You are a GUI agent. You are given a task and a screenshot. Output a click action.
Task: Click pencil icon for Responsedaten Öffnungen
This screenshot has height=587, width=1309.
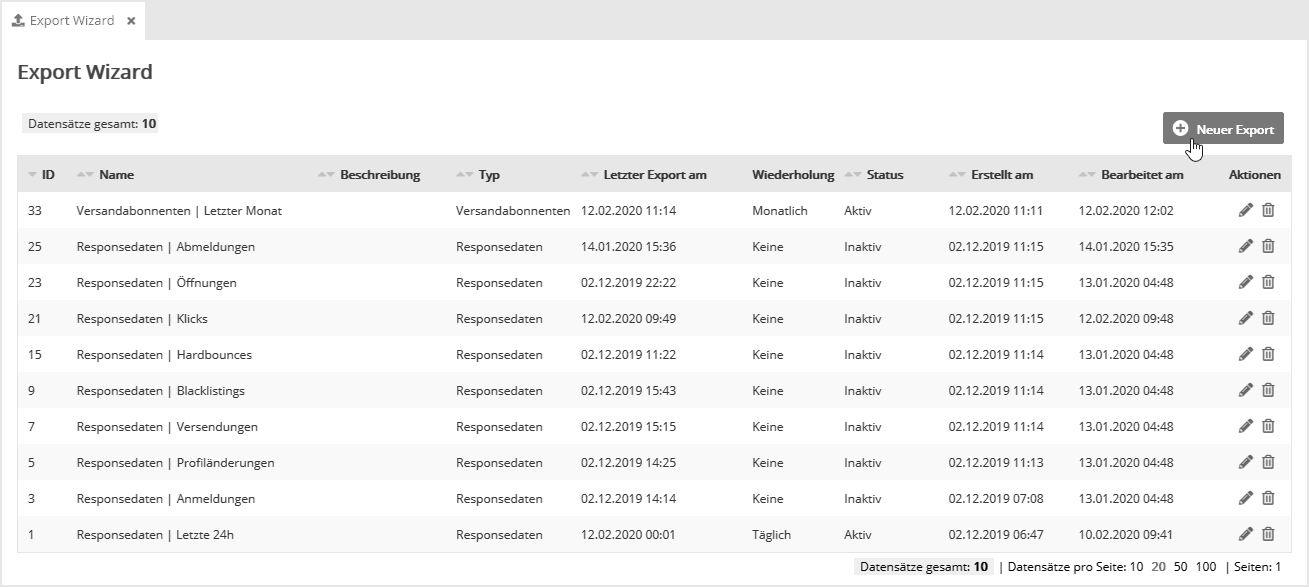coord(1245,283)
